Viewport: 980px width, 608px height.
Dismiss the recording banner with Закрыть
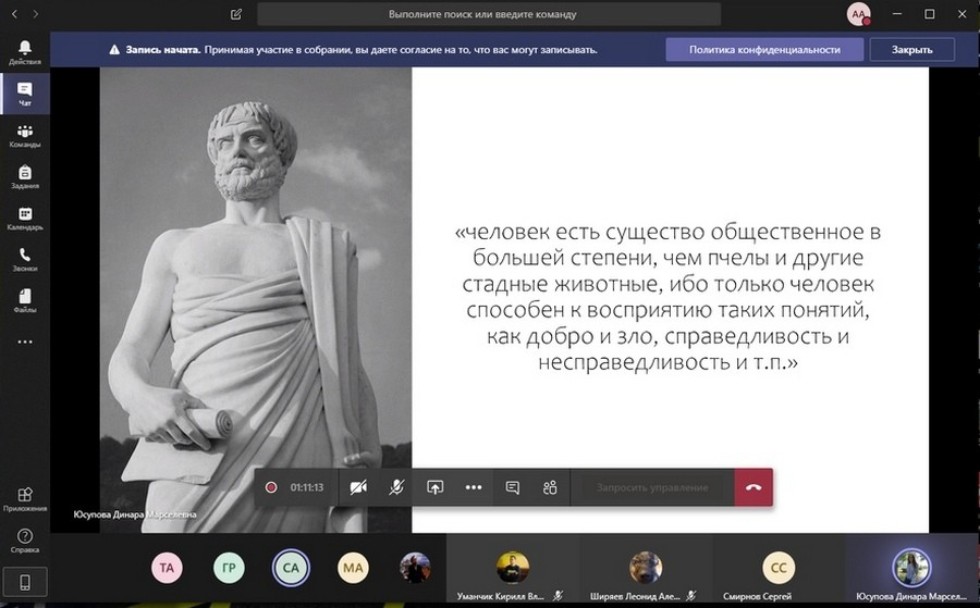tap(911, 48)
